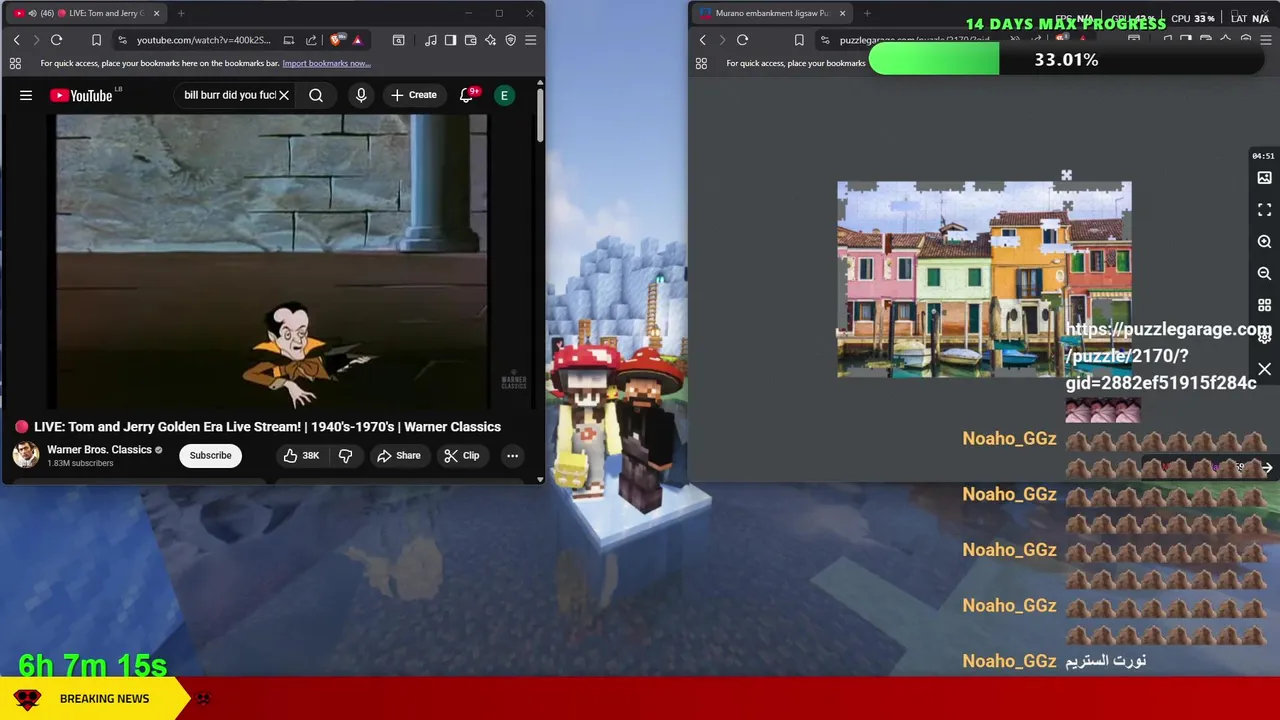Close the puzzle side toolbar with X

[x=1264, y=370]
